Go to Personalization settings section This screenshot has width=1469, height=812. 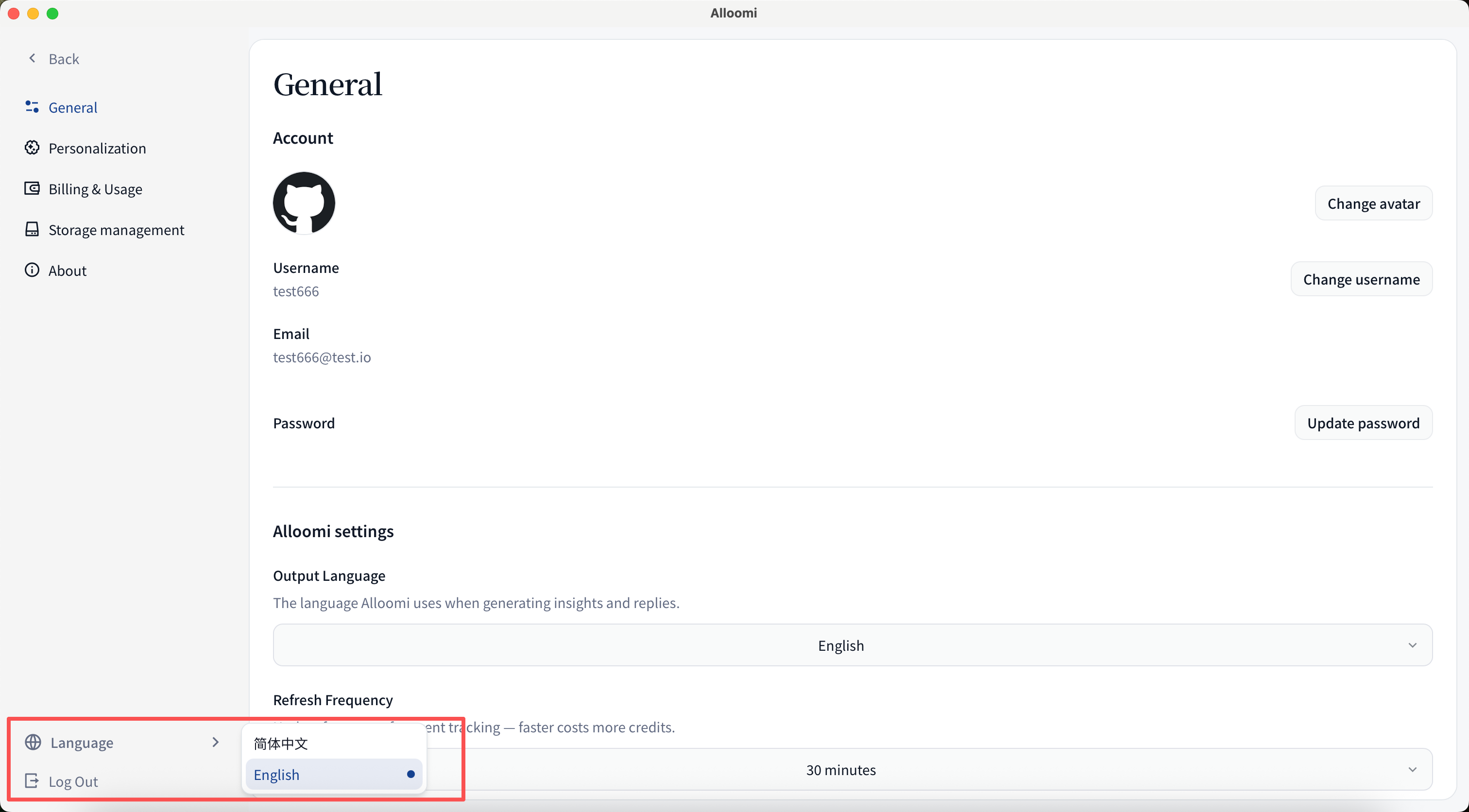click(97, 148)
